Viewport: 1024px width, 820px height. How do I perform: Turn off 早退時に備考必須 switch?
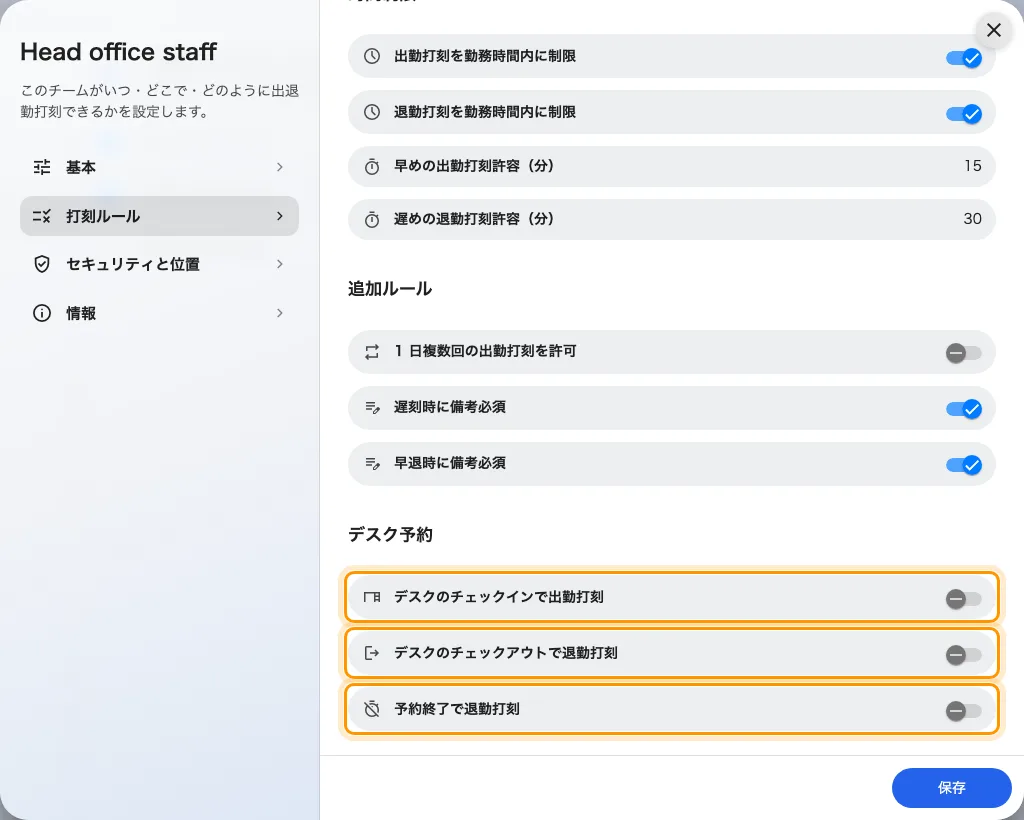pyautogui.click(x=964, y=465)
